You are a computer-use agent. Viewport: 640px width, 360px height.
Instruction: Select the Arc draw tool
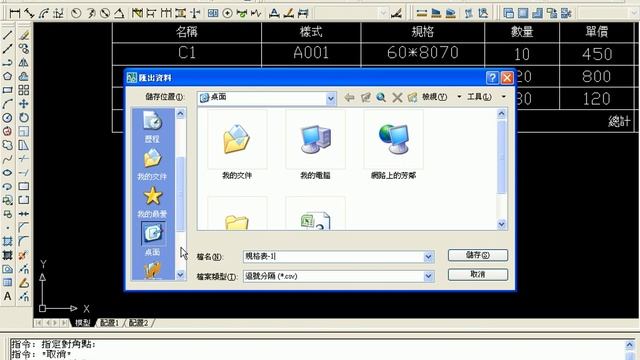[7, 104]
